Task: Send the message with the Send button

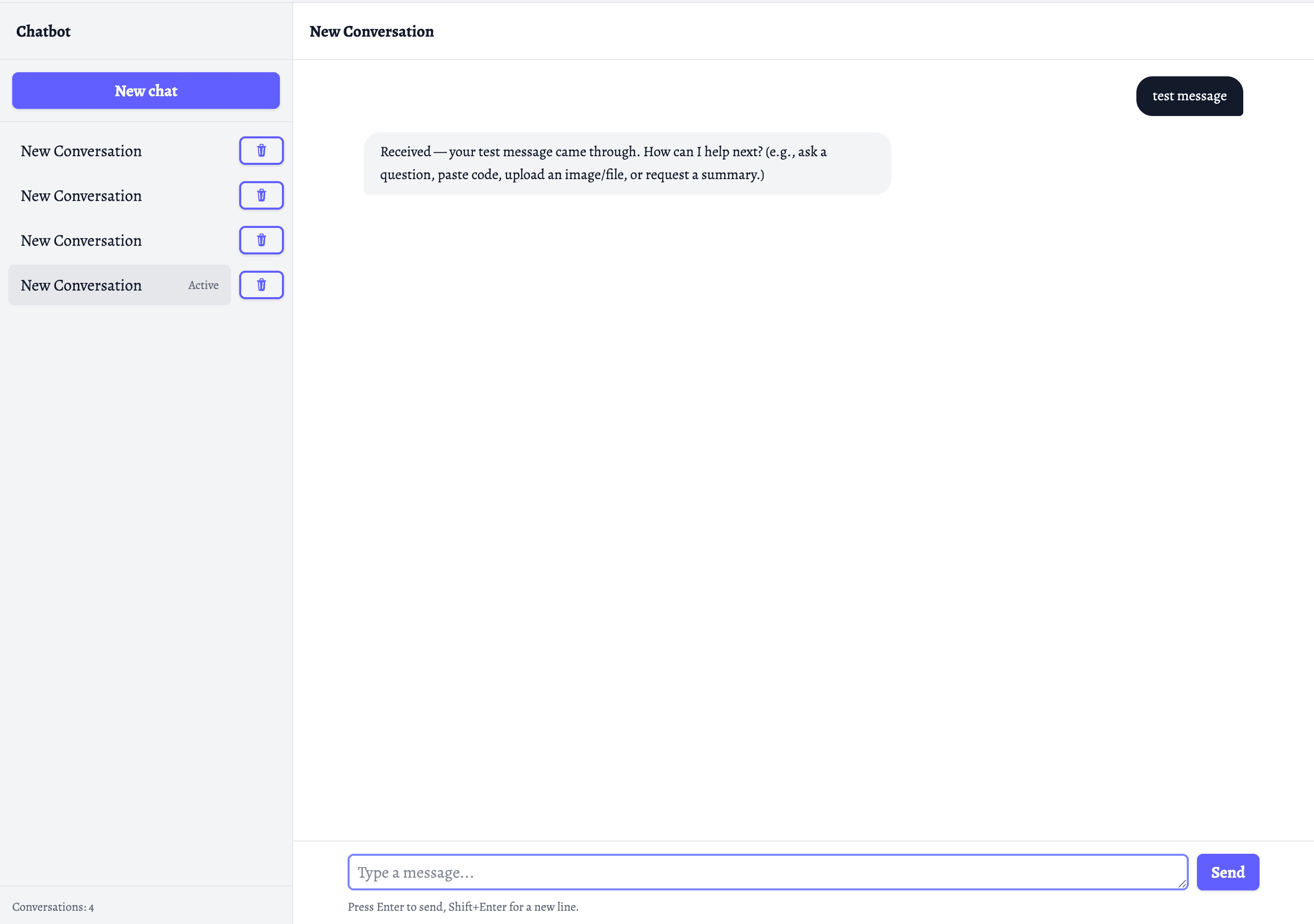Action: pyautogui.click(x=1227, y=872)
